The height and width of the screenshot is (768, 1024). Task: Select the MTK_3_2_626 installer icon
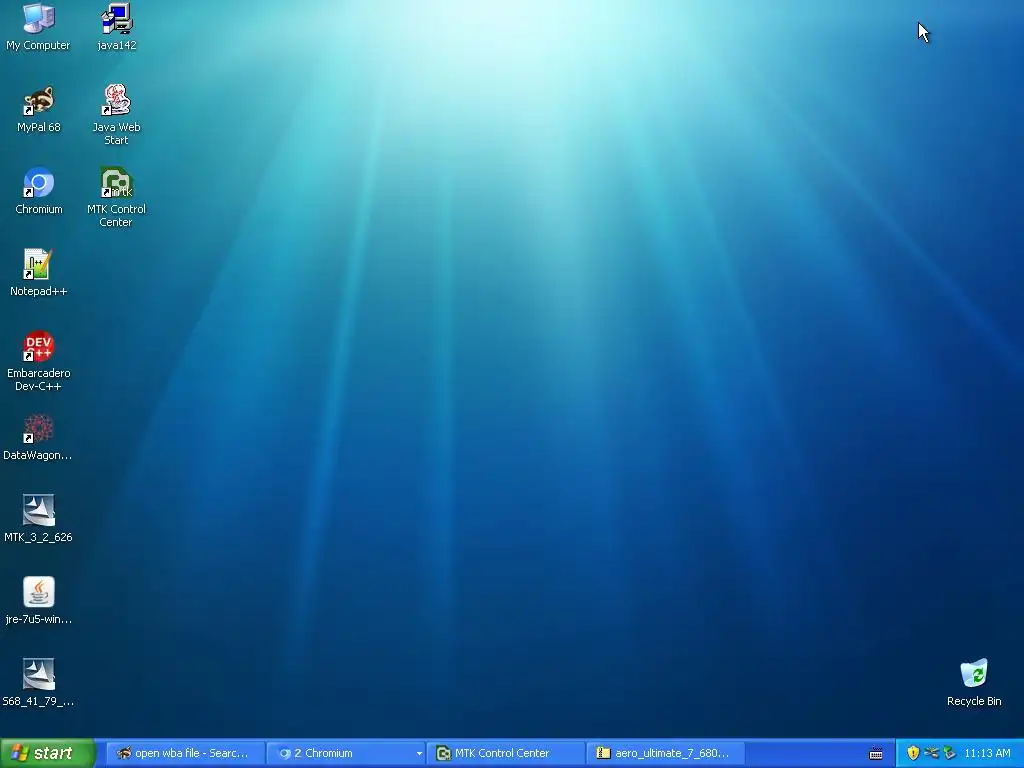click(38, 519)
